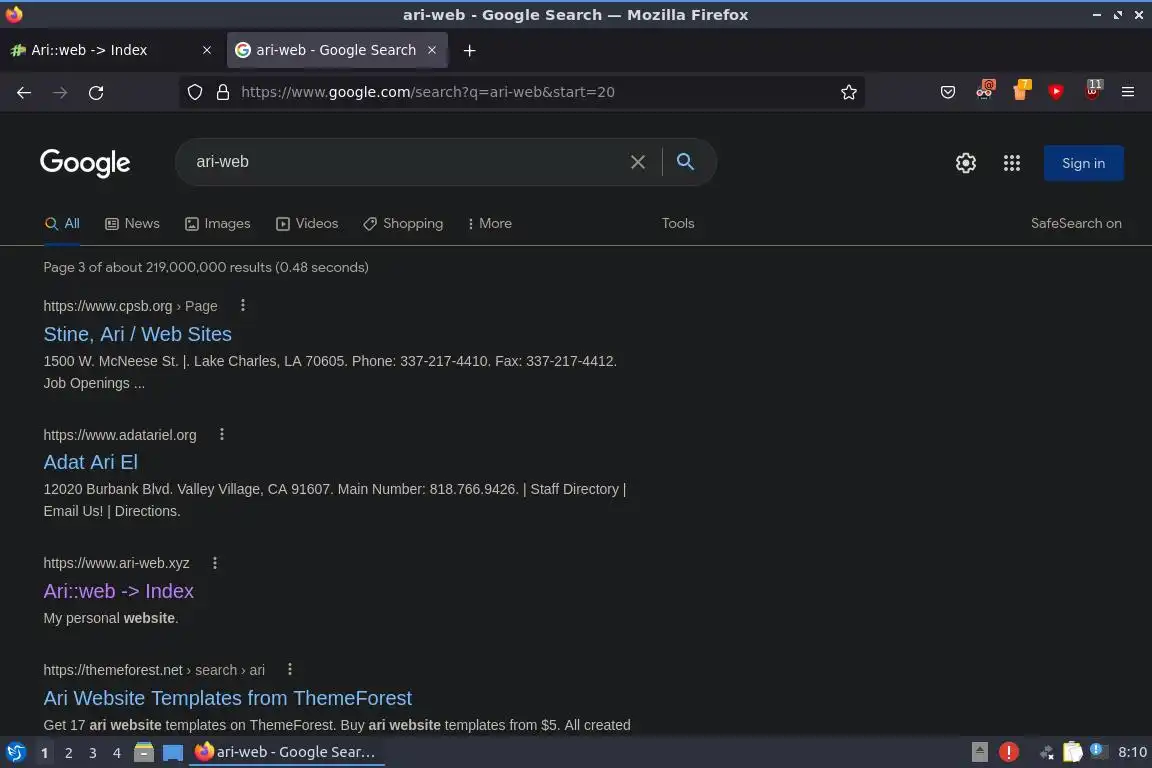Image resolution: width=1152 pixels, height=768 pixels.
Task: Click the https://www.ari-web.xyz result URL
Action: (116, 563)
